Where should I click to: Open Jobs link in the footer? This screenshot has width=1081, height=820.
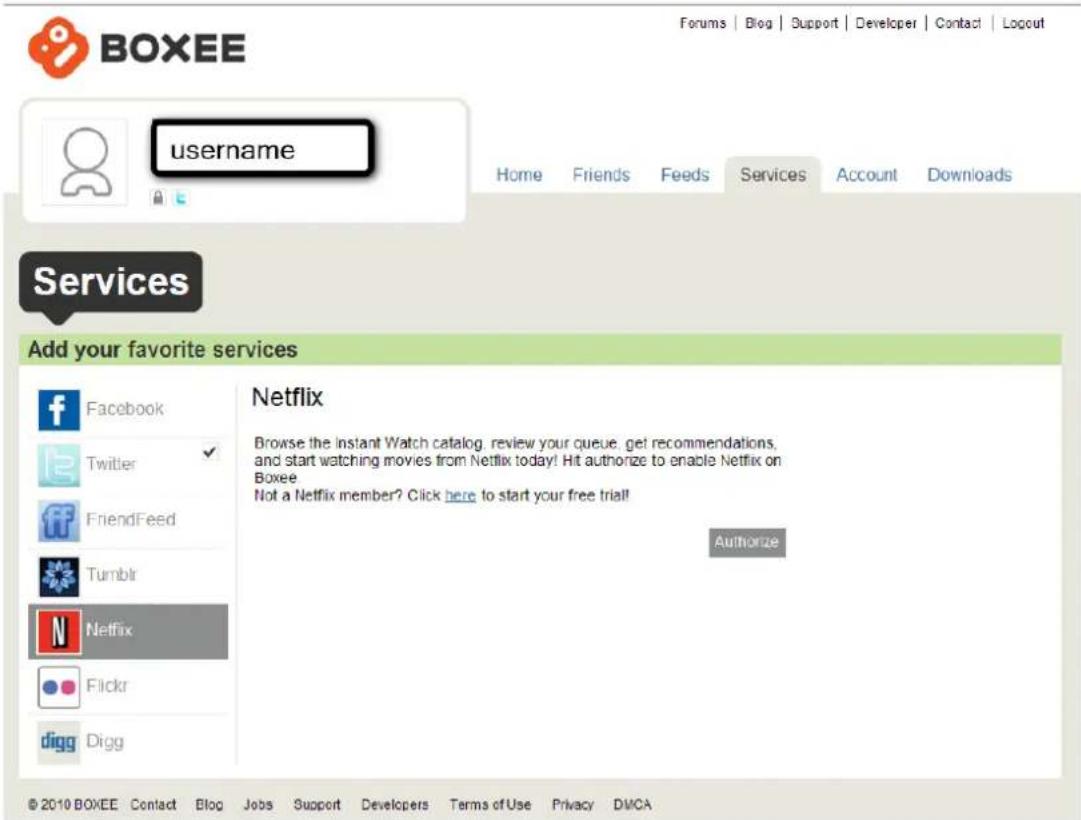[258, 805]
